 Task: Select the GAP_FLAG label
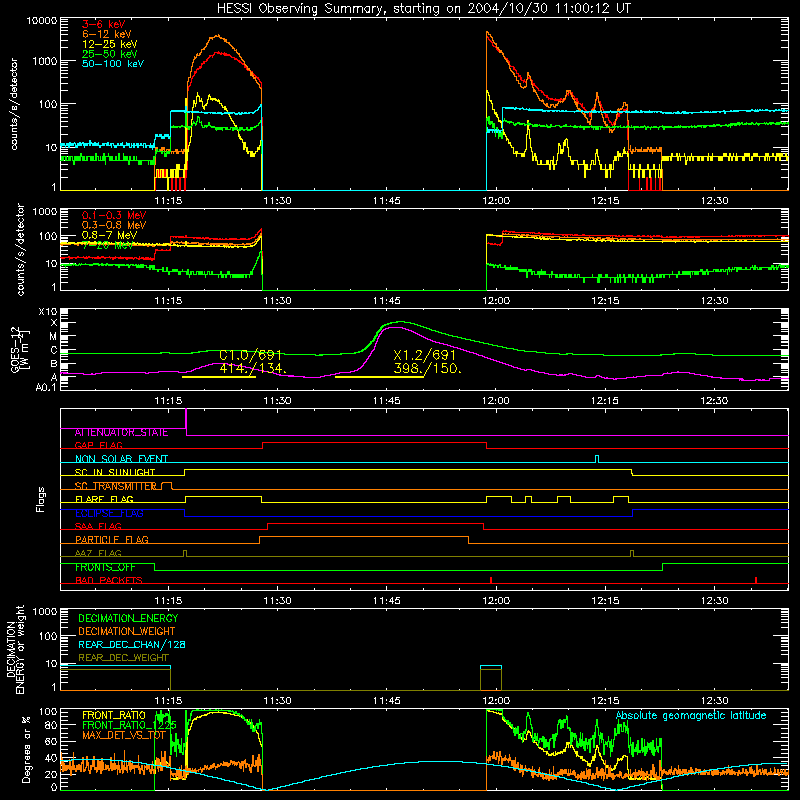tap(98, 445)
